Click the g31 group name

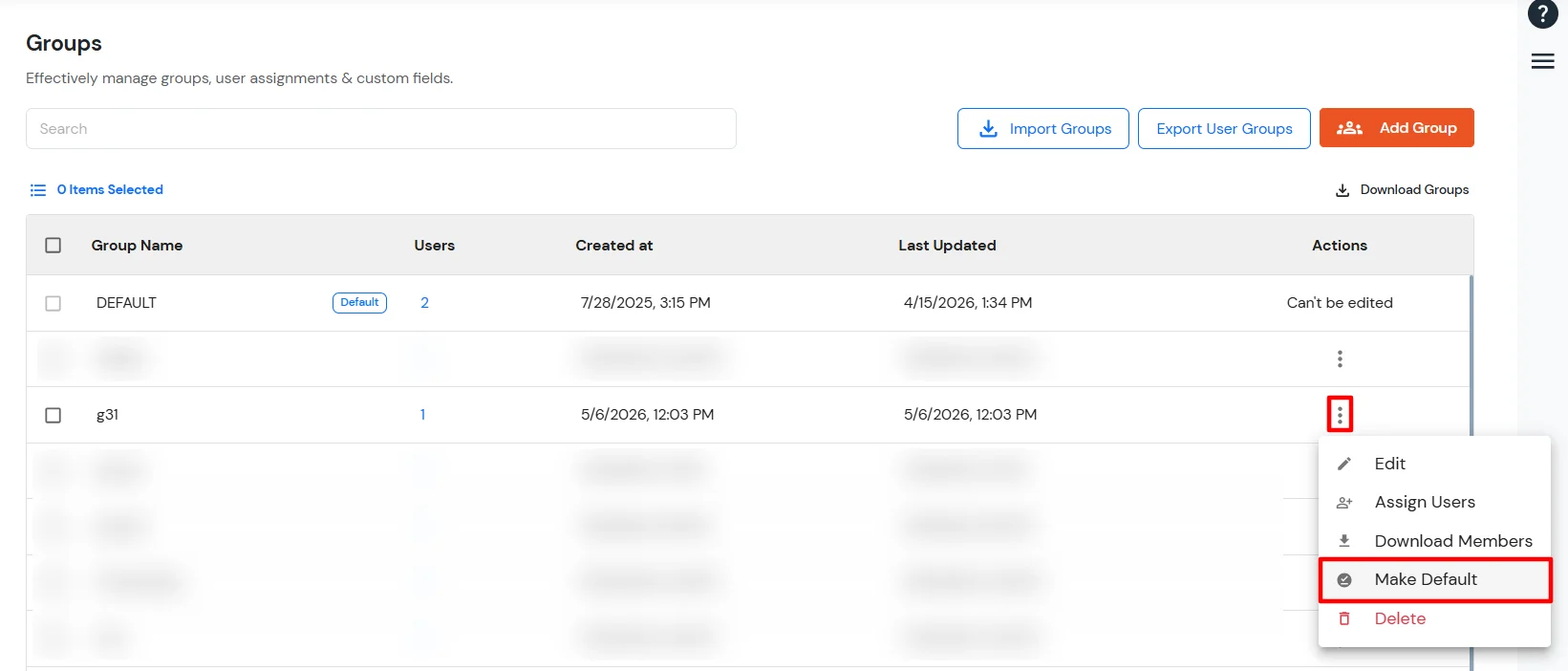click(107, 415)
